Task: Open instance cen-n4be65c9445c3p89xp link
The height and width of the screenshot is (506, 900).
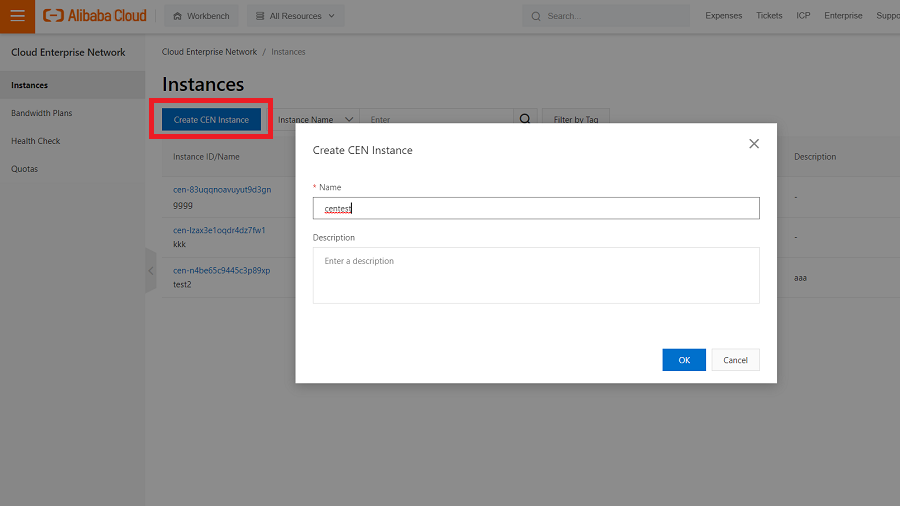Action: [x=221, y=270]
